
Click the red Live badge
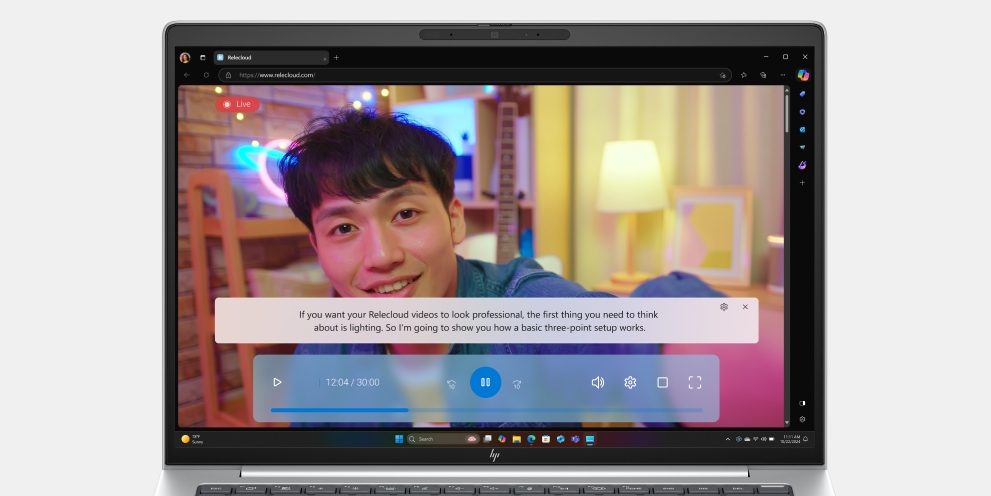click(x=237, y=104)
